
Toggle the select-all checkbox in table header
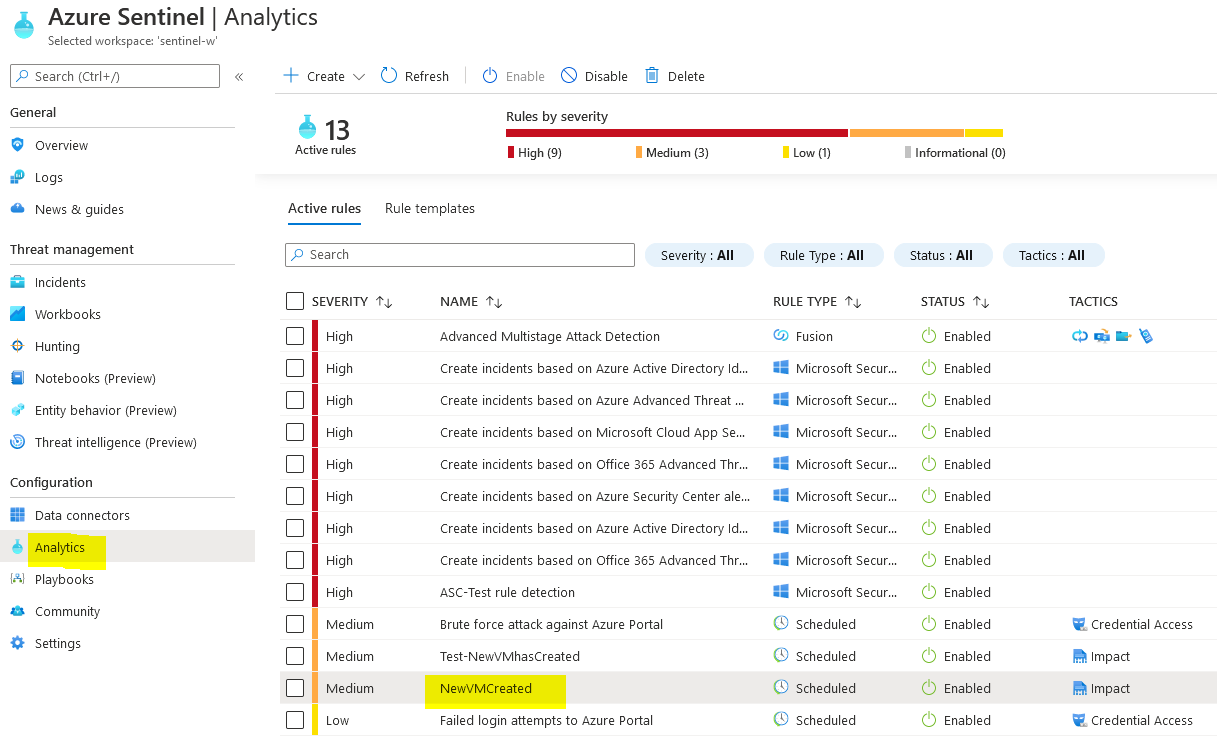295,301
